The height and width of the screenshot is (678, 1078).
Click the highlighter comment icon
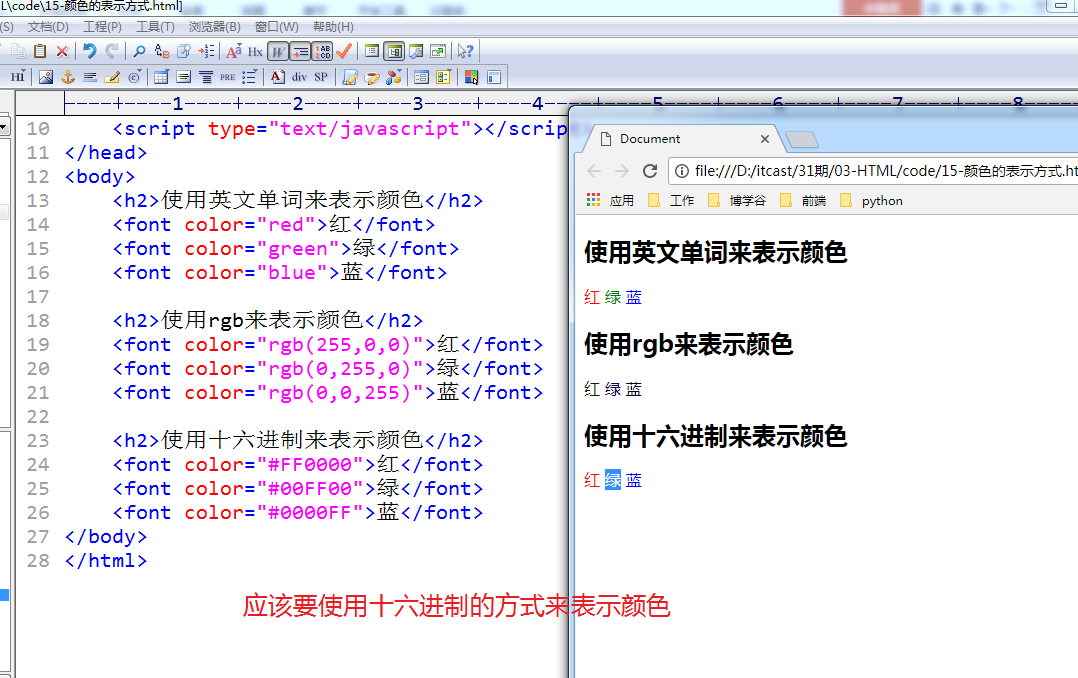[x=112, y=77]
